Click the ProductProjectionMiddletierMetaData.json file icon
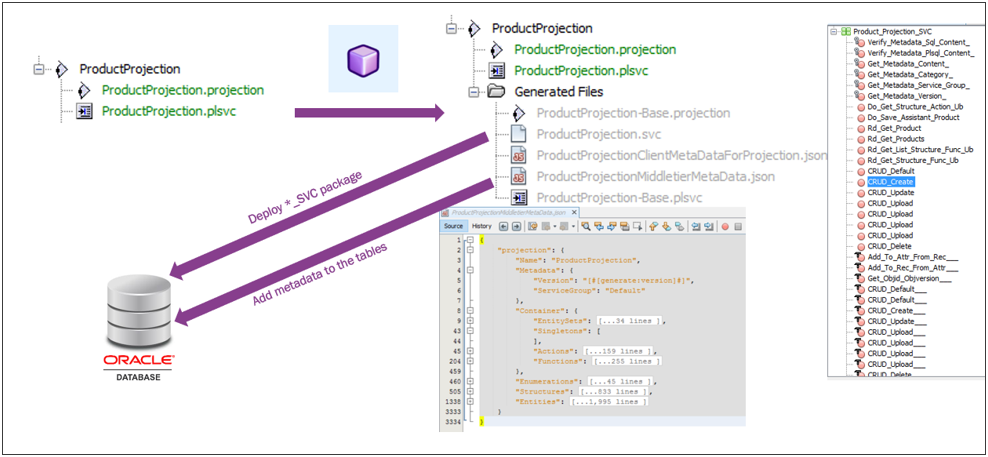Image resolution: width=988 pixels, height=457 pixels. (519, 176)
